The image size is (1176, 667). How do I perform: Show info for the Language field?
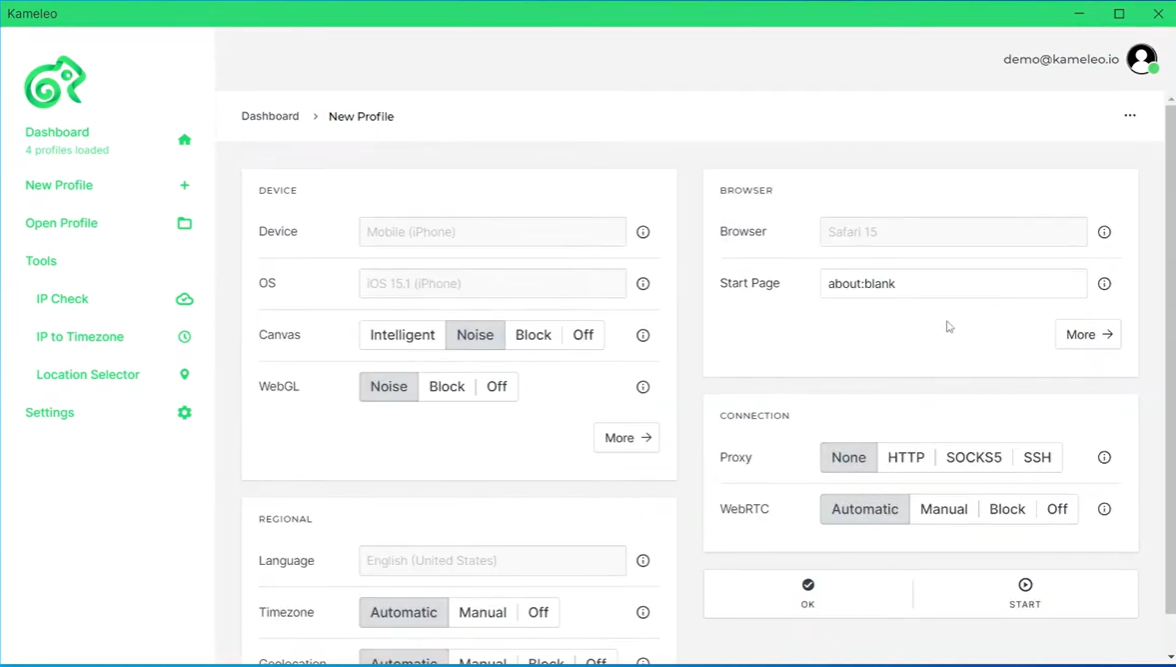[x=643, y=560]
